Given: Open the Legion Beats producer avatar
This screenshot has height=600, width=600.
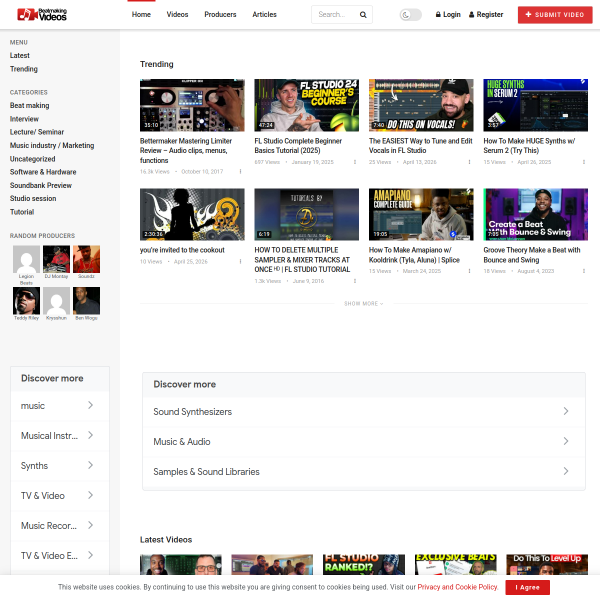Looking at the screenshot, I should pyautogui.click(x=26, y=259).
